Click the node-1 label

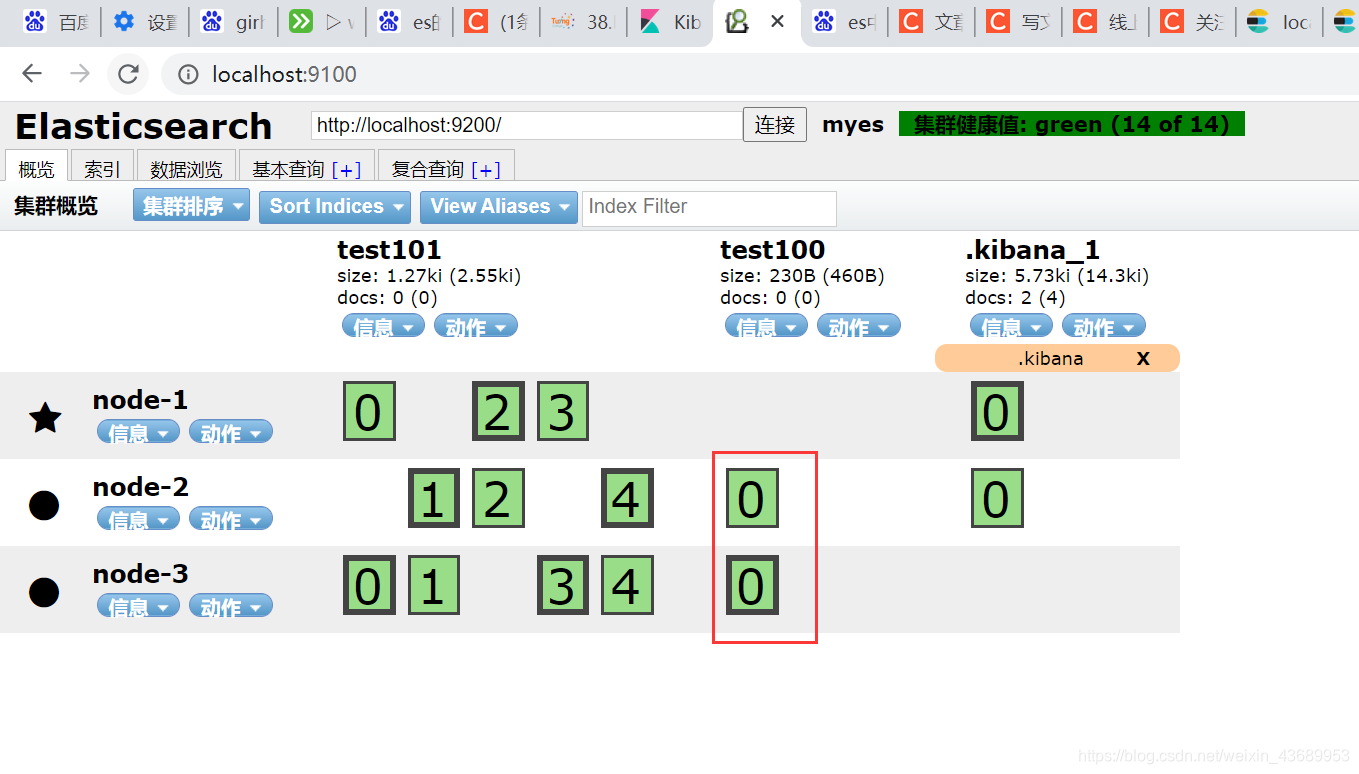(x=140, y=400)
